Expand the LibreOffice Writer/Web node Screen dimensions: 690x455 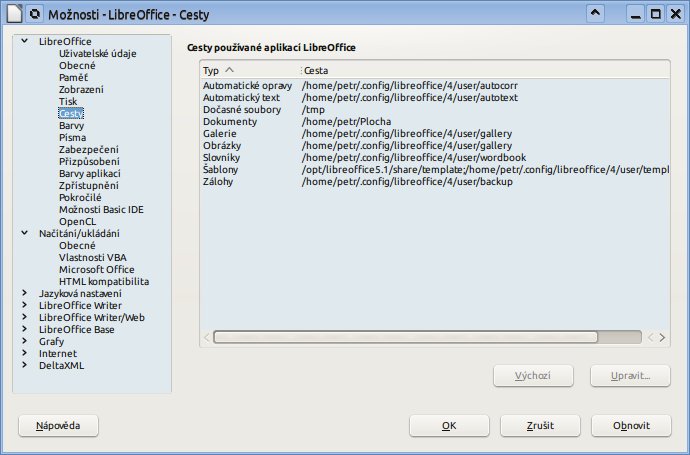pyautogui.click(x=25, y=317)
